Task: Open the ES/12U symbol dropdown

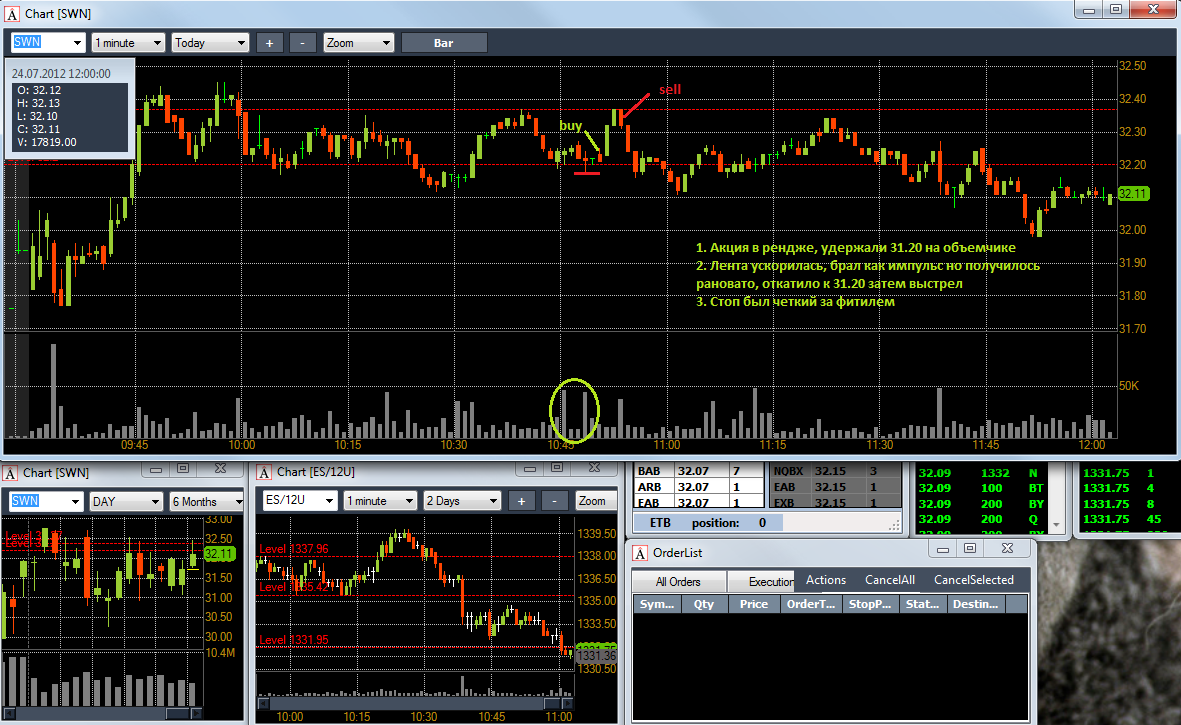Action: 299,501
